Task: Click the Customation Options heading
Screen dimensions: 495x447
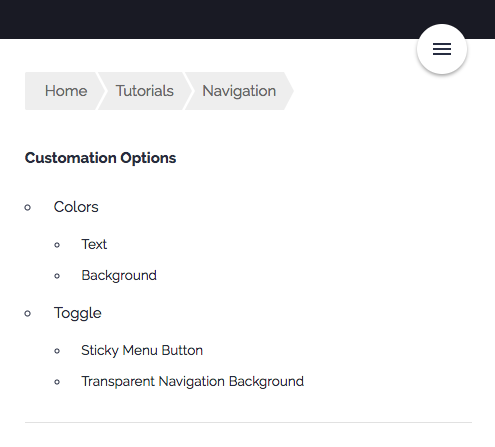Action: [x=100, y=158]
